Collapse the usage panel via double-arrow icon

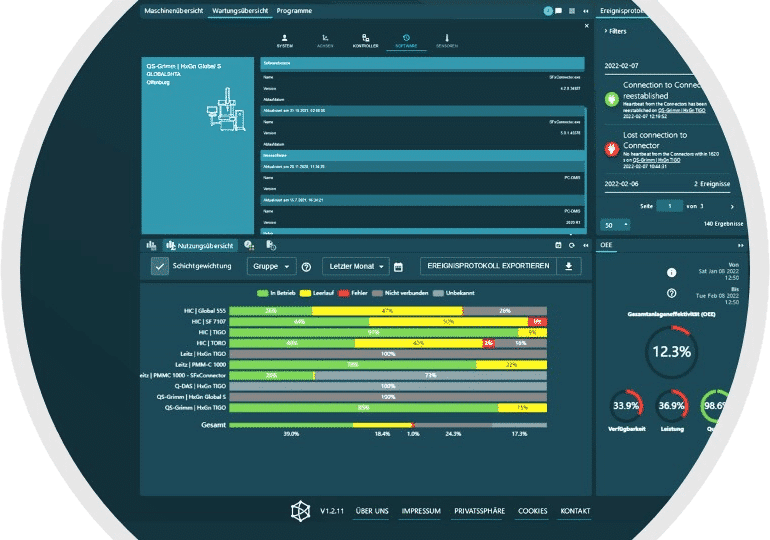[586, 245]
